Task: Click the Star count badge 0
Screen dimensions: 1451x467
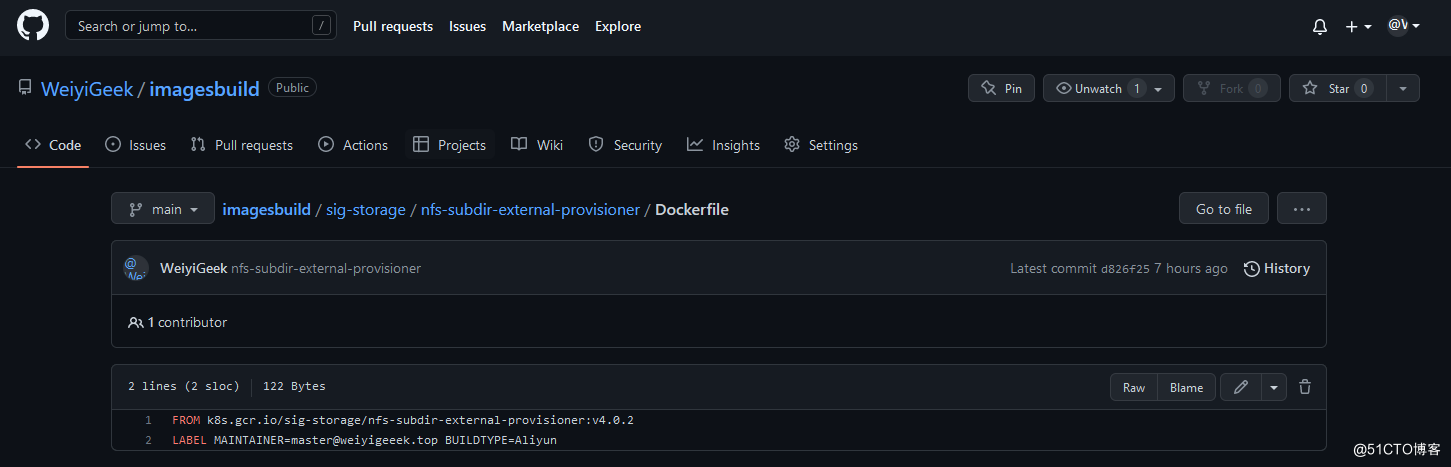Action: 1364,88
